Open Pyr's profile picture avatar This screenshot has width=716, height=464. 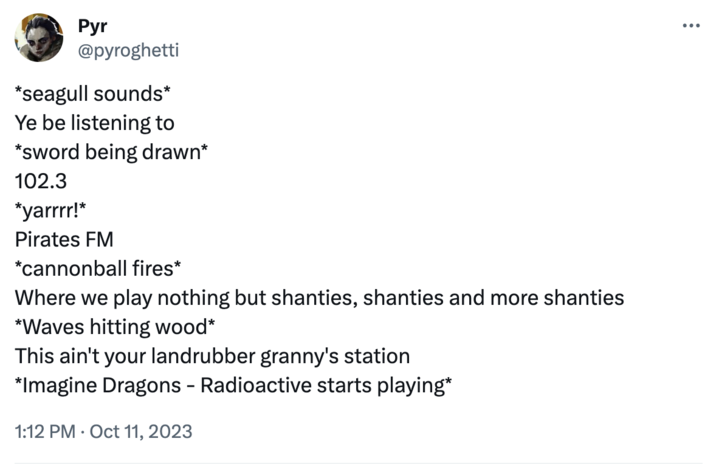click(x=39, y=37)
